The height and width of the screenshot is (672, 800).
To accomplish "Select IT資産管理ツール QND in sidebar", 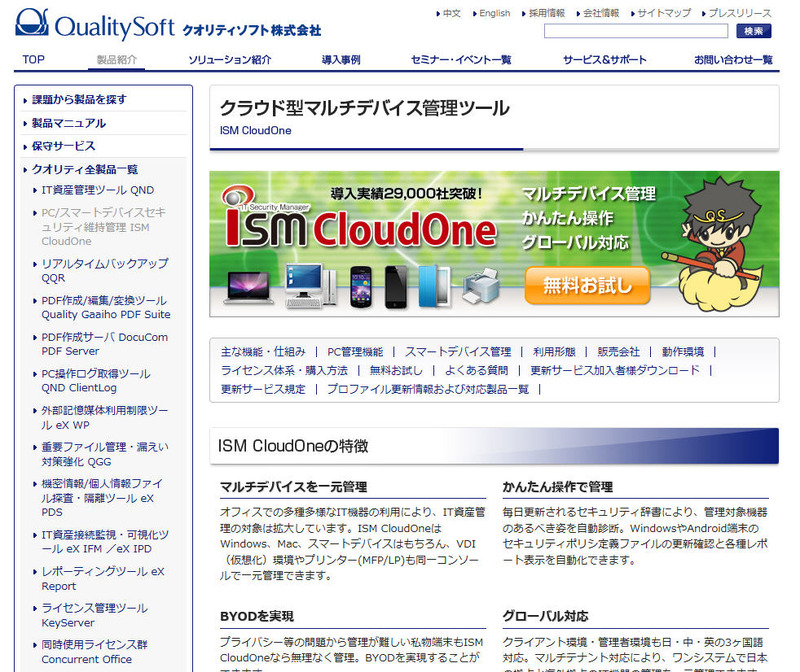I will (x=98, y=190).
